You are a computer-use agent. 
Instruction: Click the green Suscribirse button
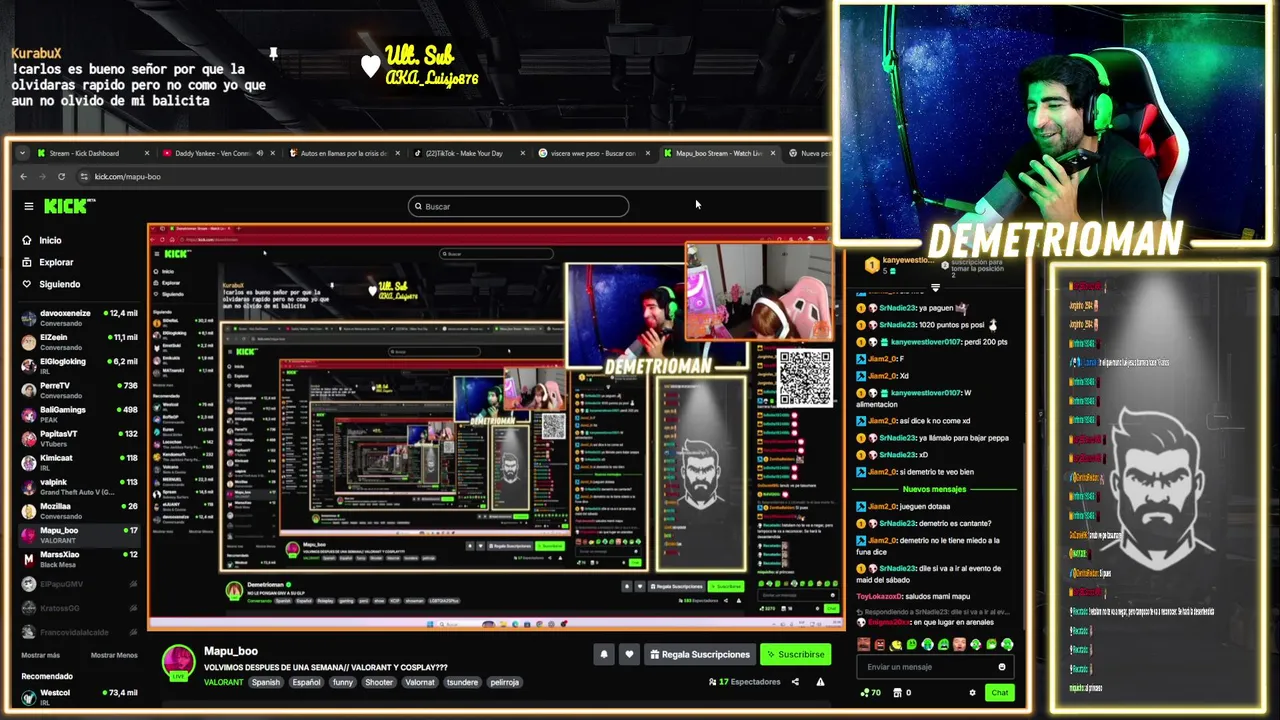tap(795, 654)
